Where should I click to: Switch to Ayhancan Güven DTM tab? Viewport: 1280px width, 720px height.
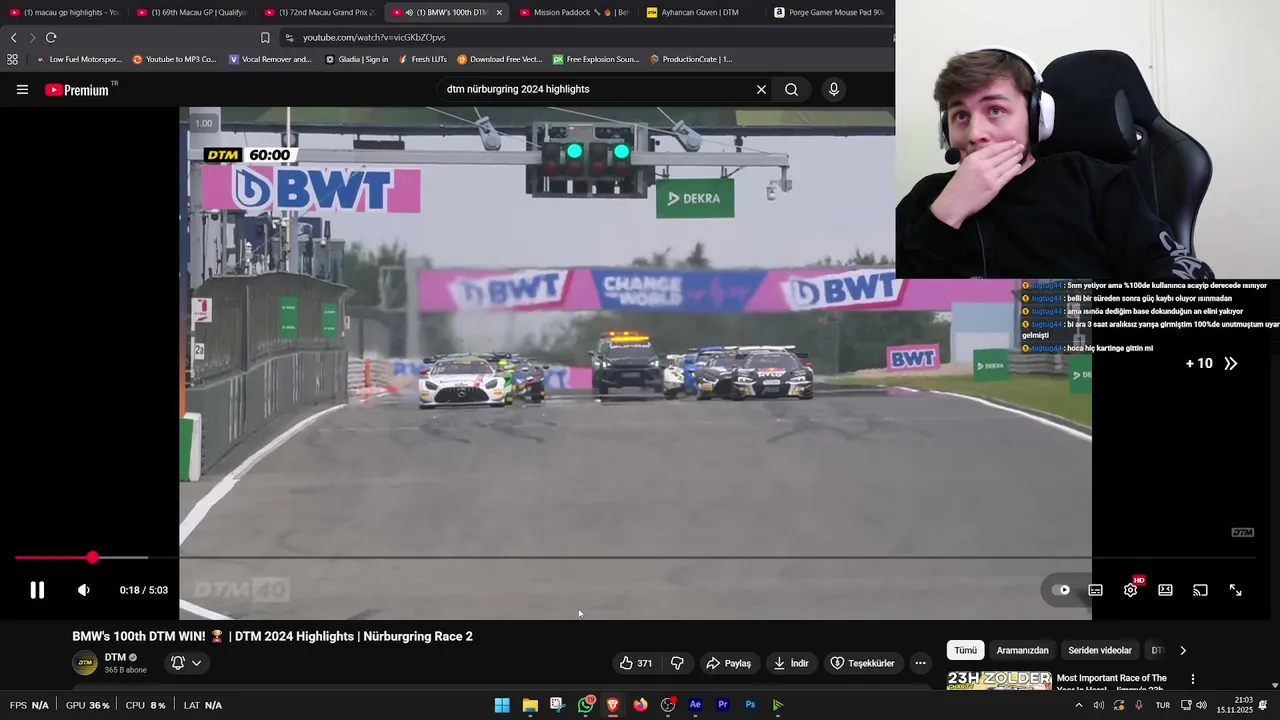(x=700, y=12)
